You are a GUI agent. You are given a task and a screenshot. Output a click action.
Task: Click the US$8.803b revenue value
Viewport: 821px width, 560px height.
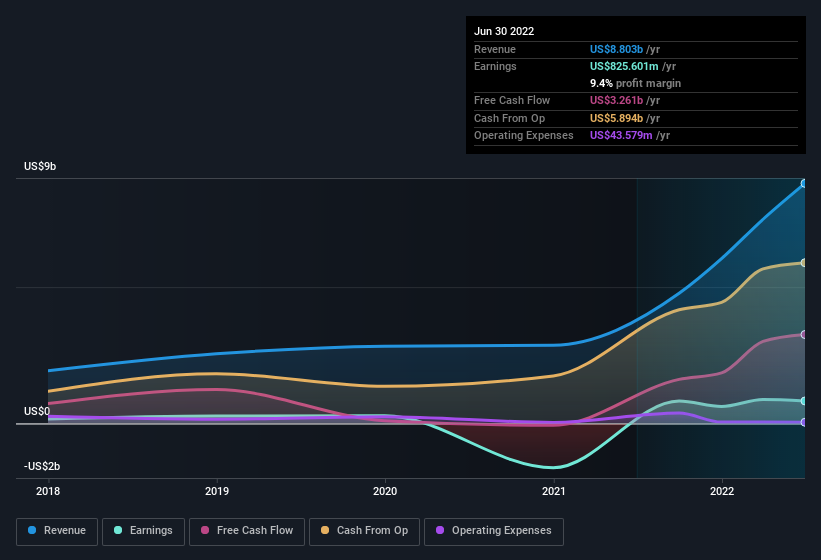point(616,49)
